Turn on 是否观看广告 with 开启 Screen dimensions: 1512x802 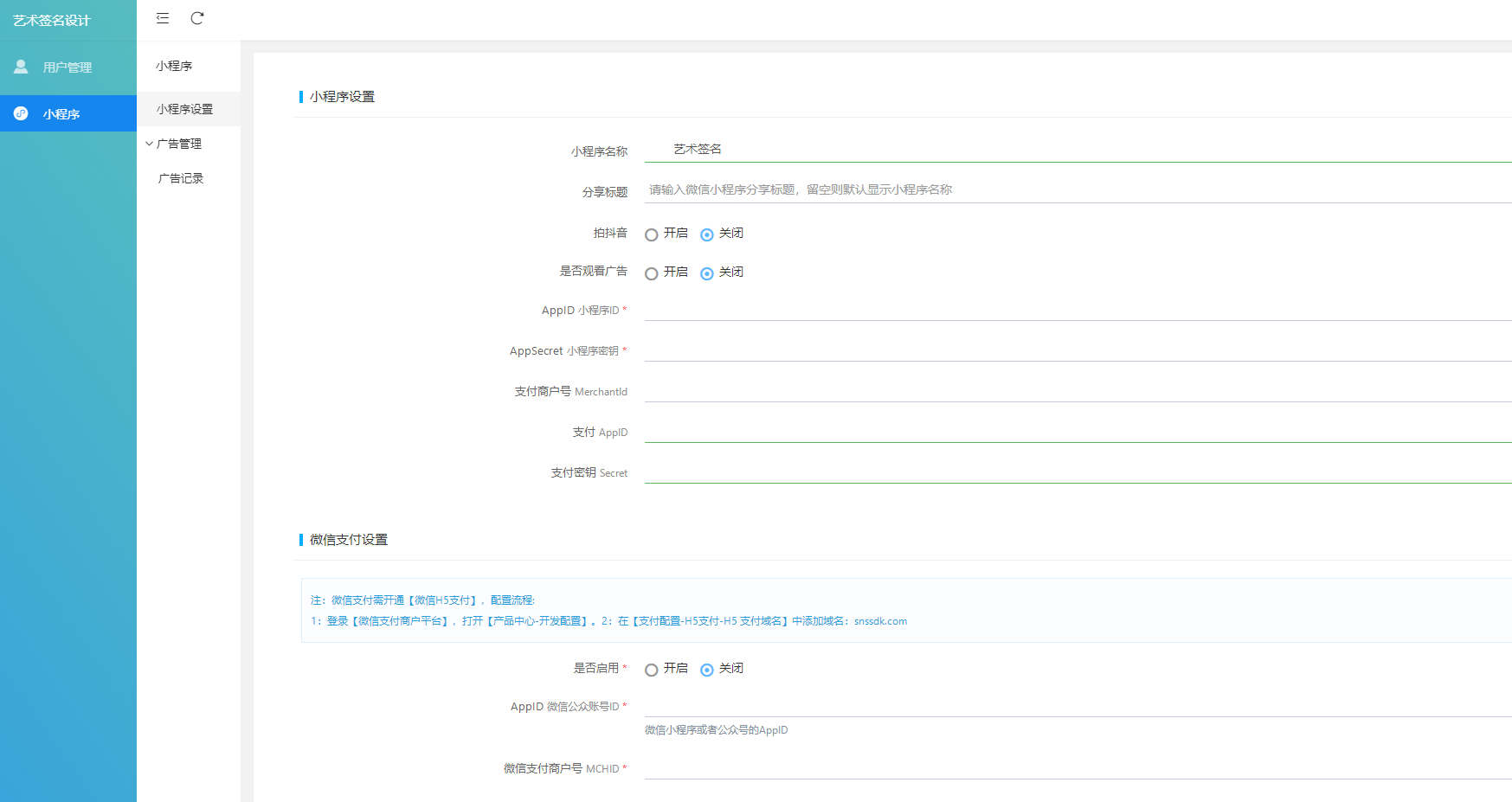pos(652,273)
